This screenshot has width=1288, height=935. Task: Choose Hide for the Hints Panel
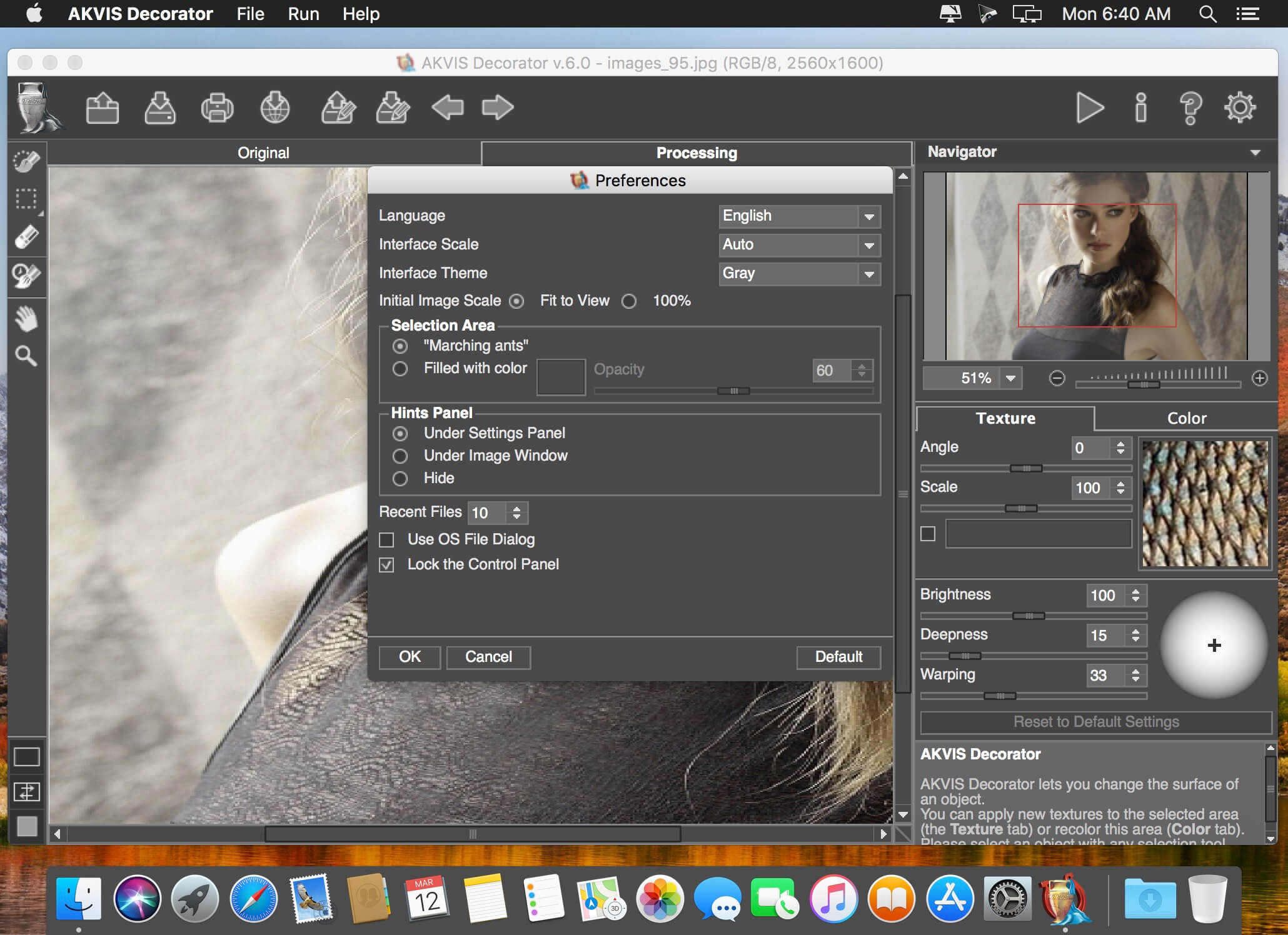(x=400, y=479)
